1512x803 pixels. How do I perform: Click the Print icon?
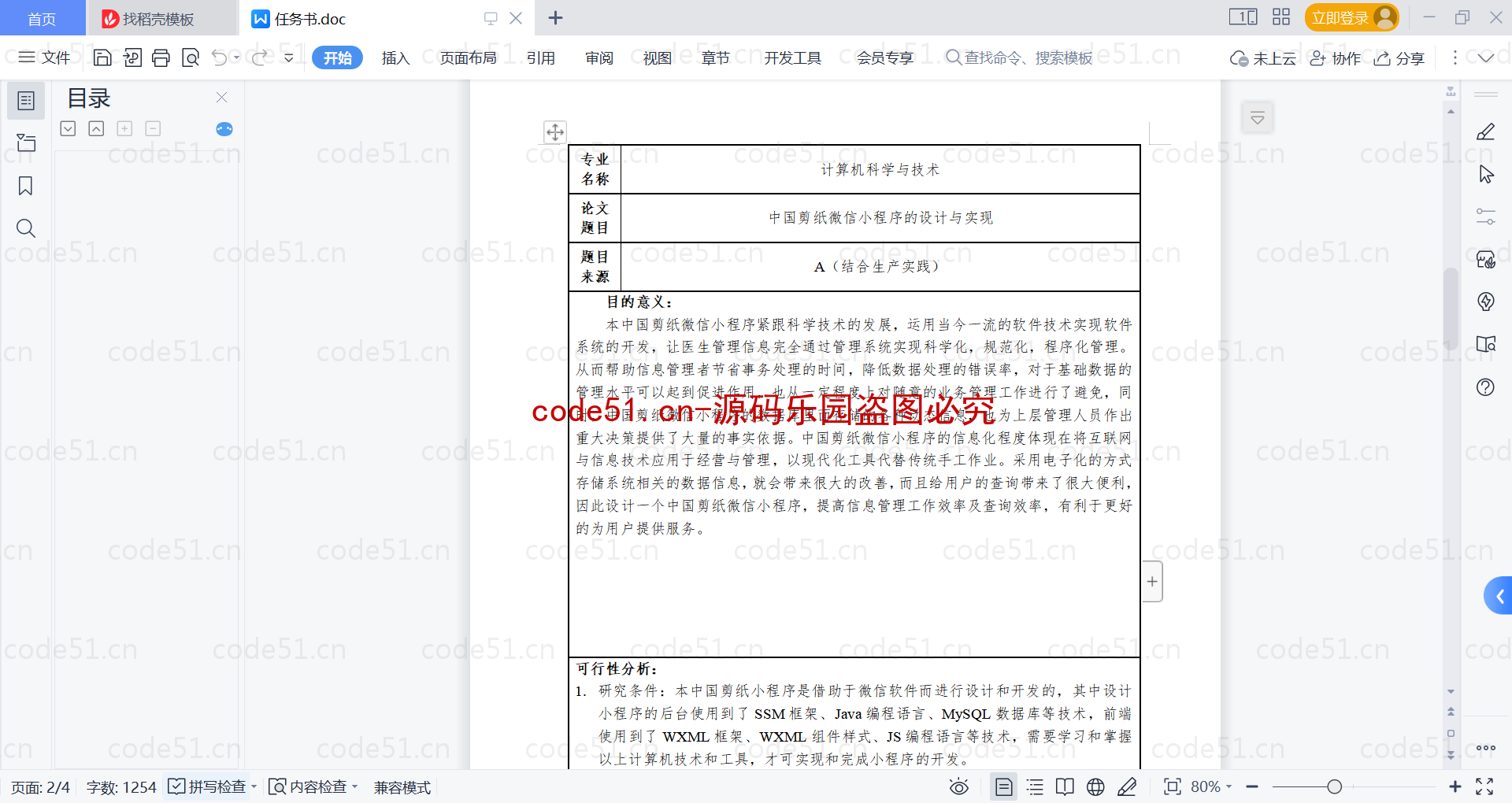pos(161,57)
